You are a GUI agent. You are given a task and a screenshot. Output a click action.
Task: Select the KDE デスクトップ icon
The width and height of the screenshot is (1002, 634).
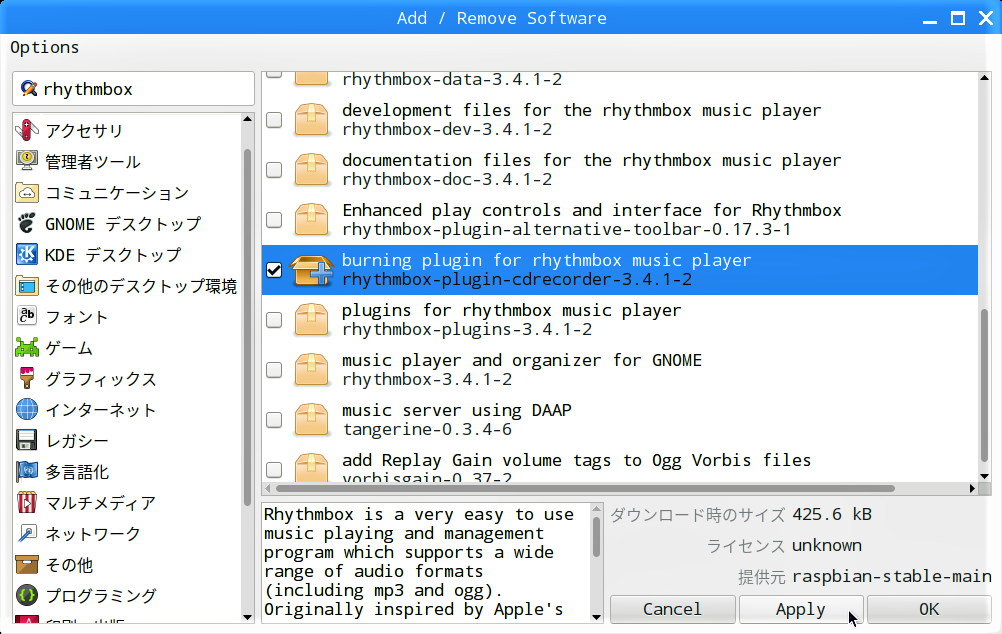click(27, 254)
